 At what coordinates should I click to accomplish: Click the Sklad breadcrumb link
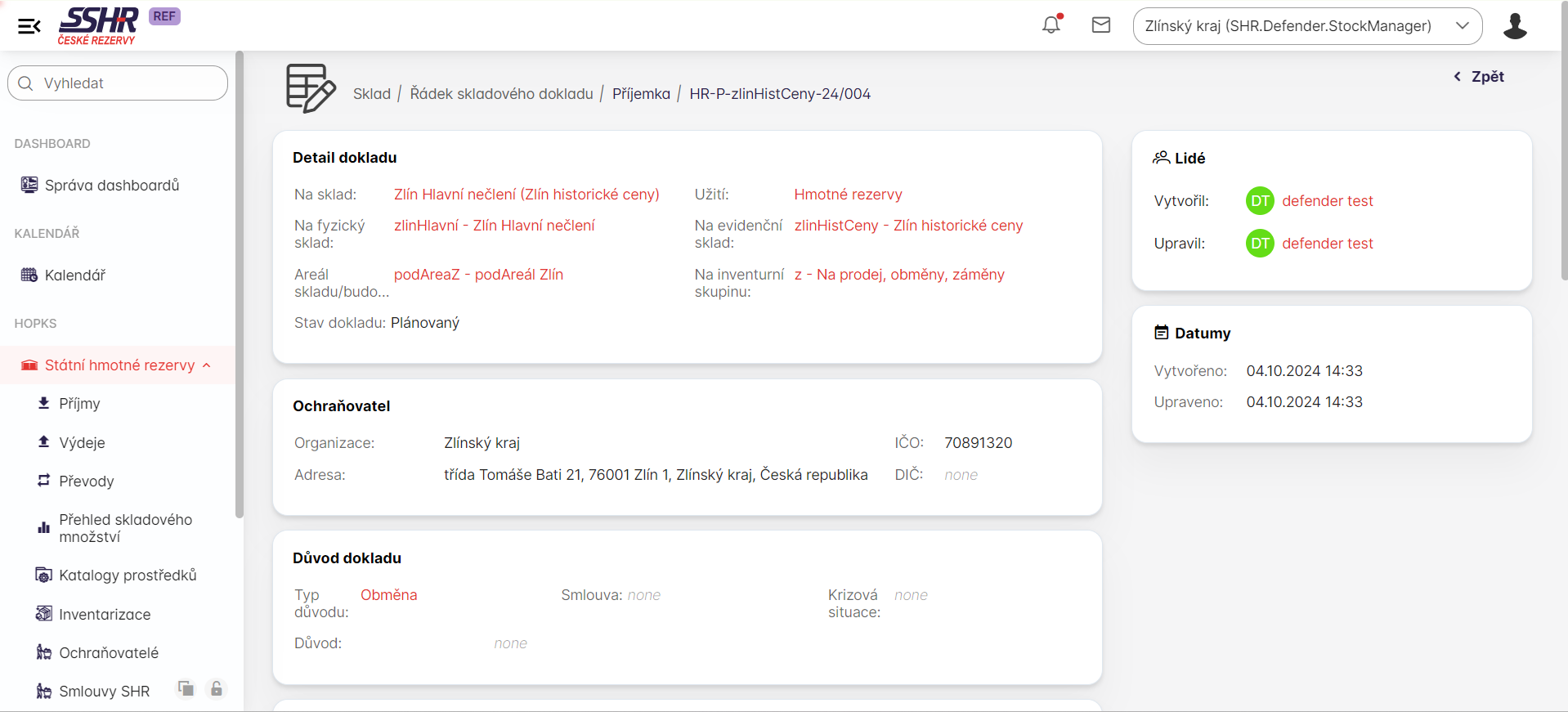coord(371,94)
